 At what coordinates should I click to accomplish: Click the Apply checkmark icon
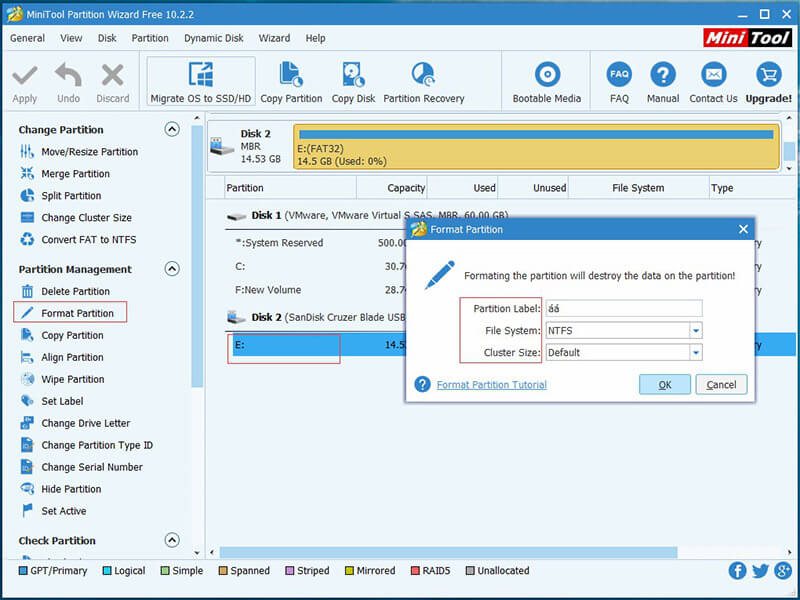pyautogui.click(x=24, y=77)
